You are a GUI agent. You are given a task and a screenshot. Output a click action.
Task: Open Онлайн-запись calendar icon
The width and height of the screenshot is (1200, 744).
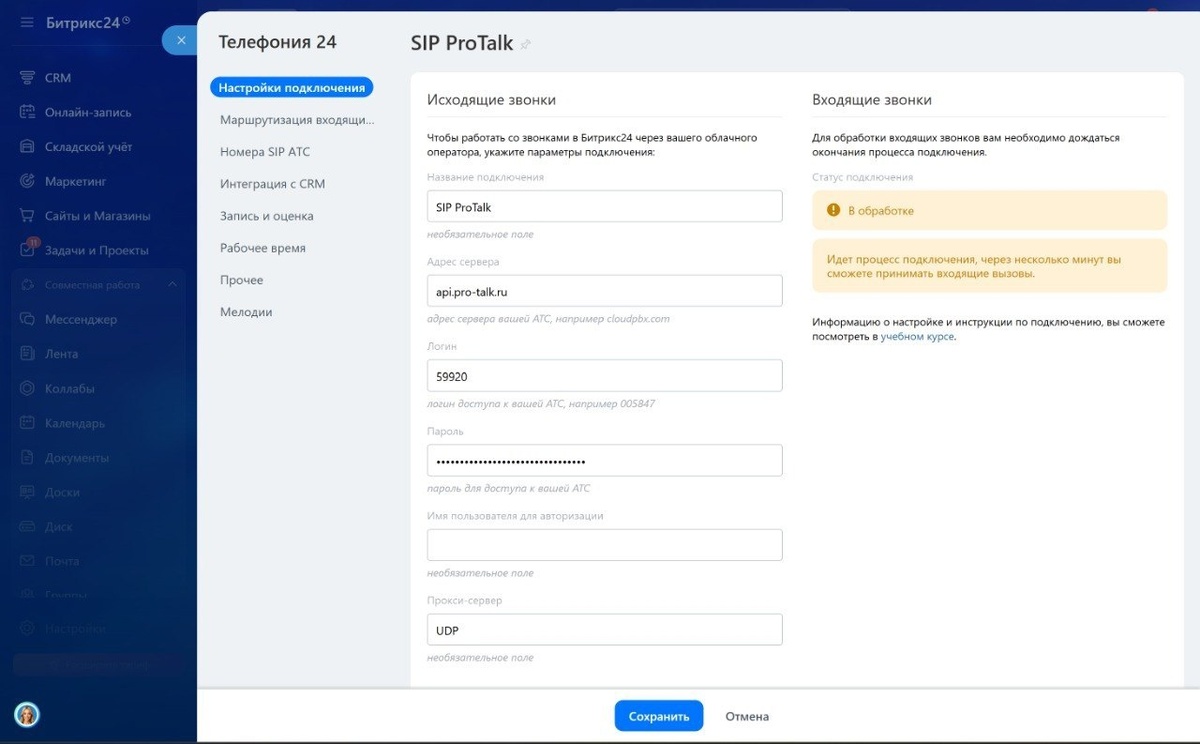point(27,112)
